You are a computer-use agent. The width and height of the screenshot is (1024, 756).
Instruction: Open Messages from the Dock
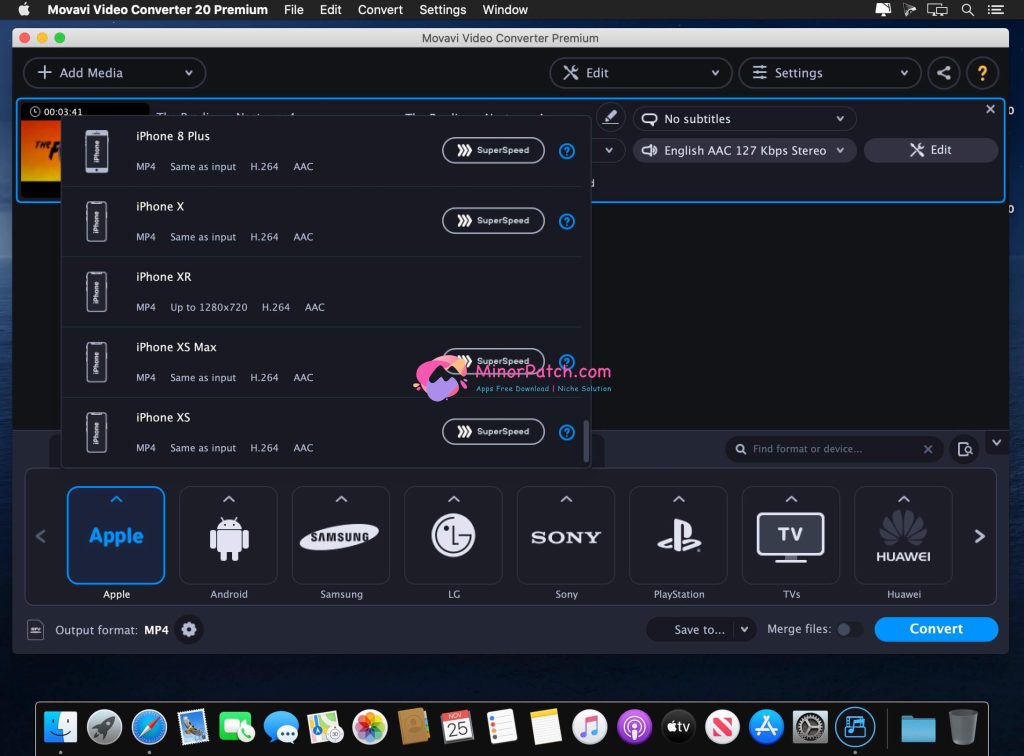coord(281,727)
